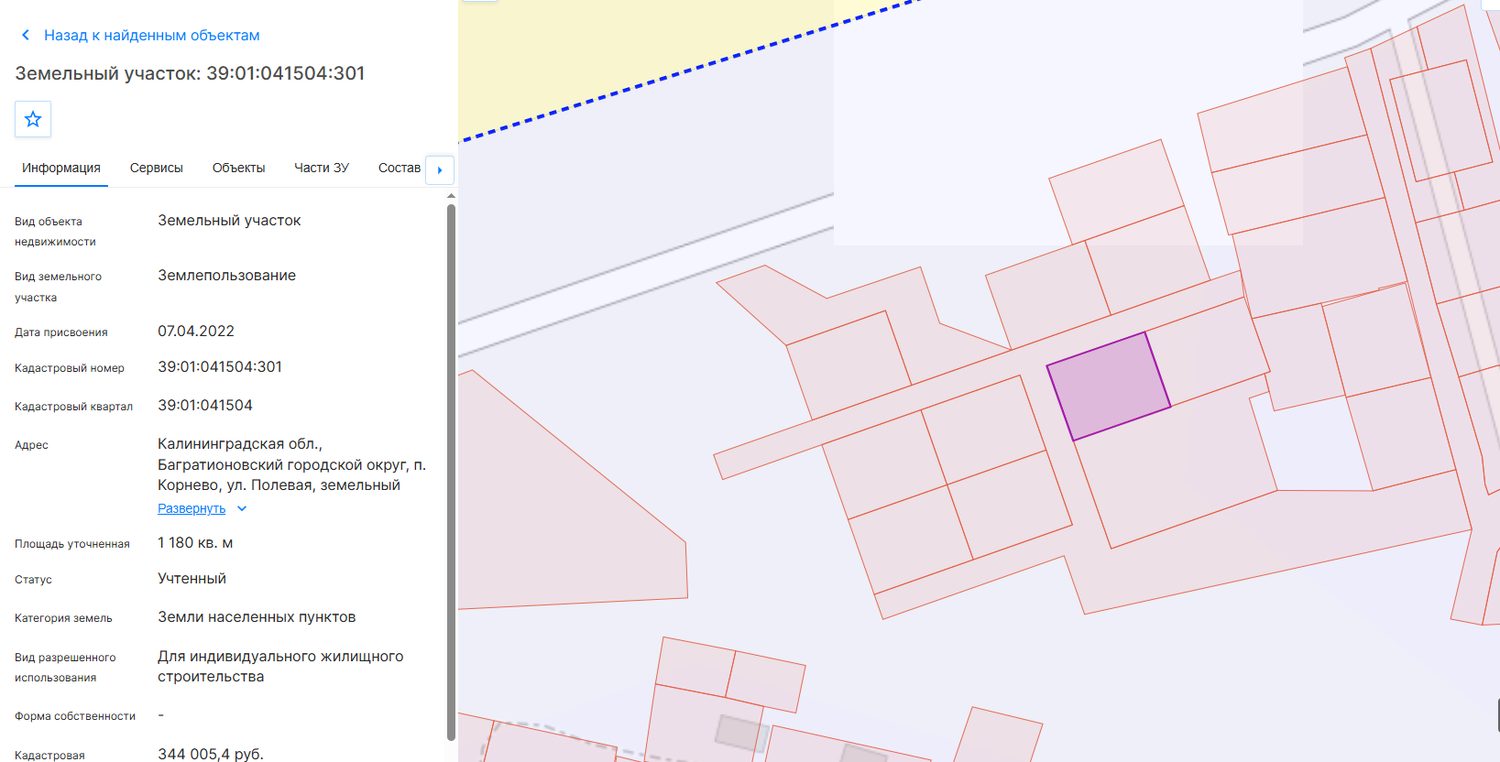Click the back chevron arrow icon
Image resolution: width=1500 pixels, height=762 pixels.
tap(25, 35)
